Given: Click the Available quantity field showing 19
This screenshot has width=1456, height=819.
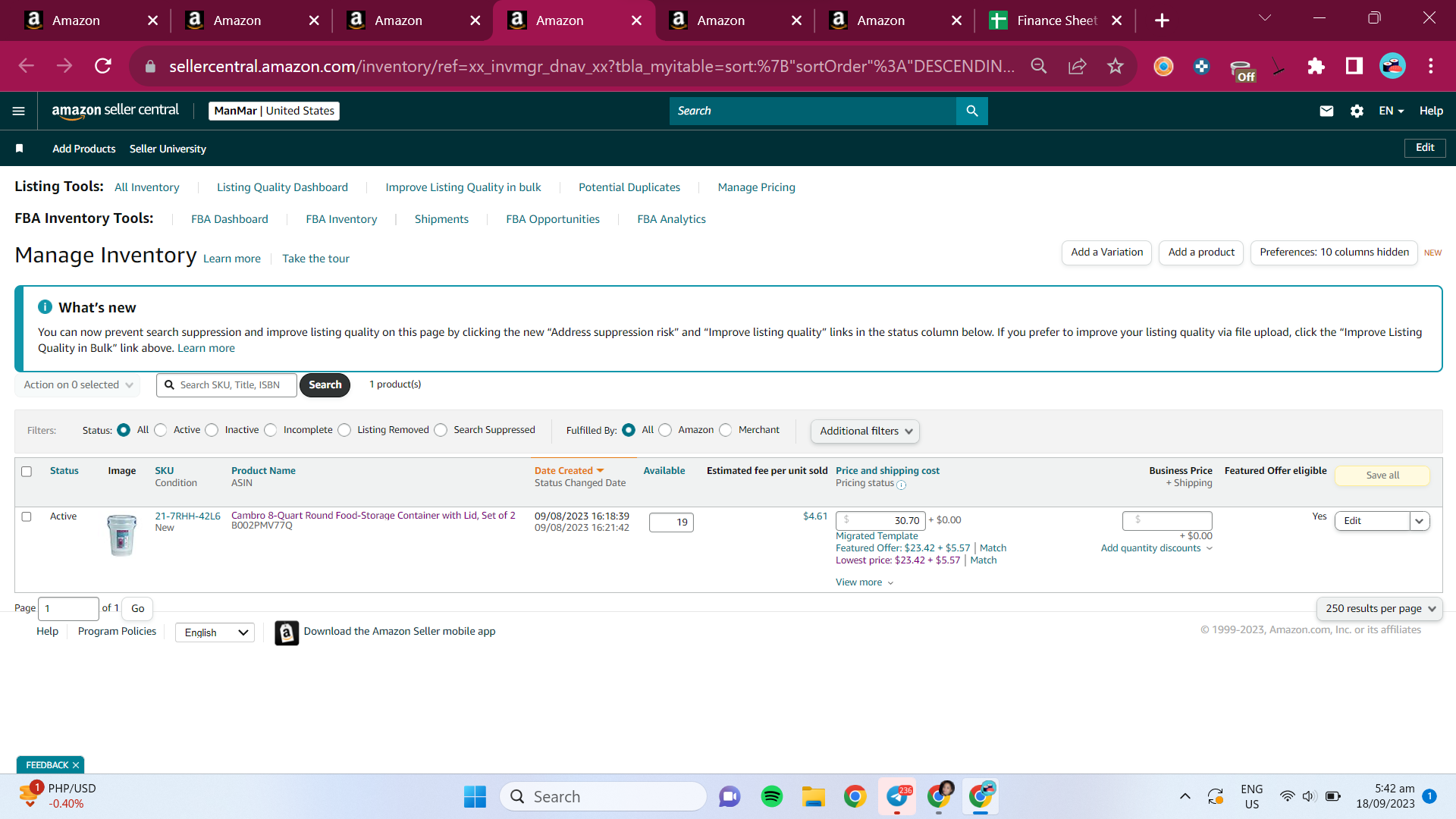Looking at the screenshot, I should coord(671,522).
